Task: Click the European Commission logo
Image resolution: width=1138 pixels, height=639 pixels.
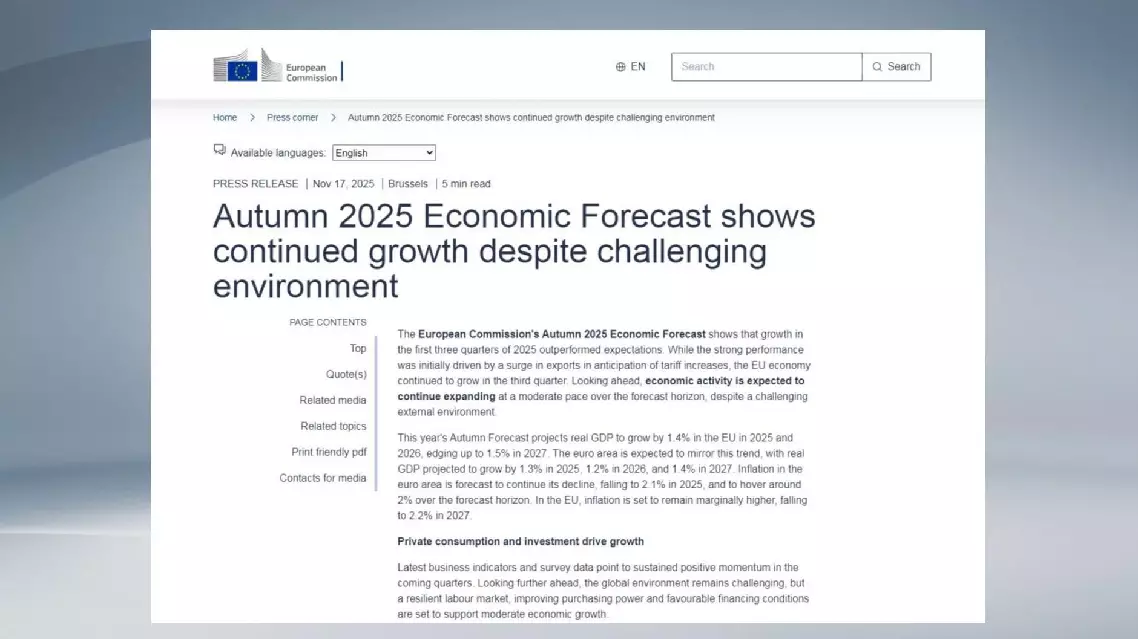Action: click(x=277, y=68)
